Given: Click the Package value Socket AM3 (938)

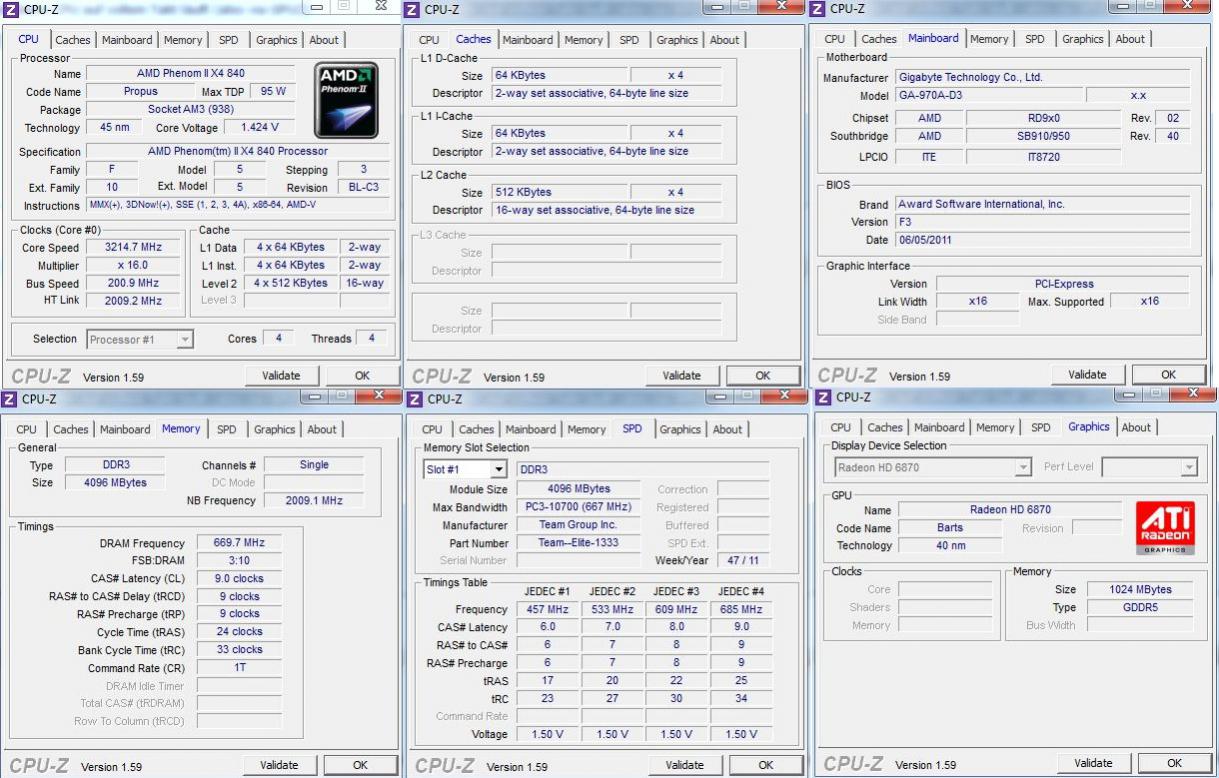Looking at the screenshot, I should point(190,110).
